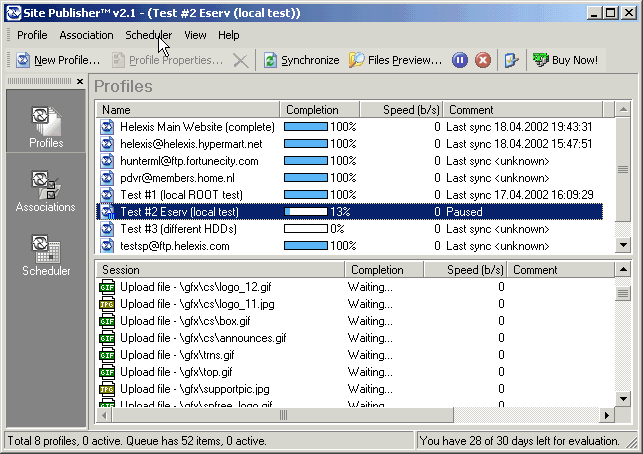Click profiles list scroll down arrow
This screenshot has width=643, height=454.
pos(623,245)
